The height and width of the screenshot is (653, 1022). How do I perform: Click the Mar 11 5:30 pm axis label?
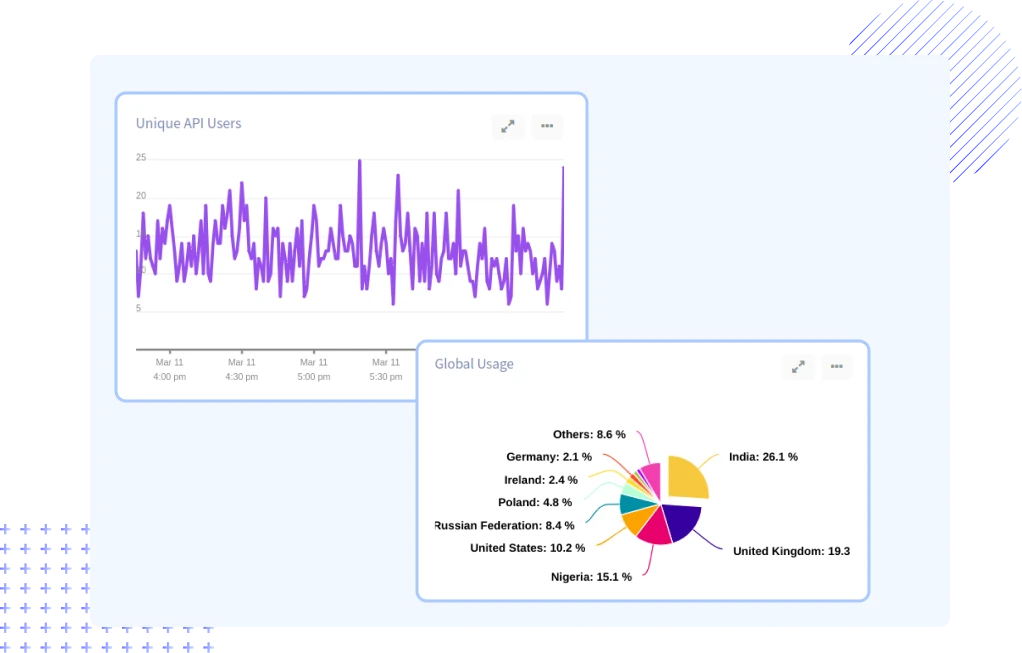[x=386, y=370]
